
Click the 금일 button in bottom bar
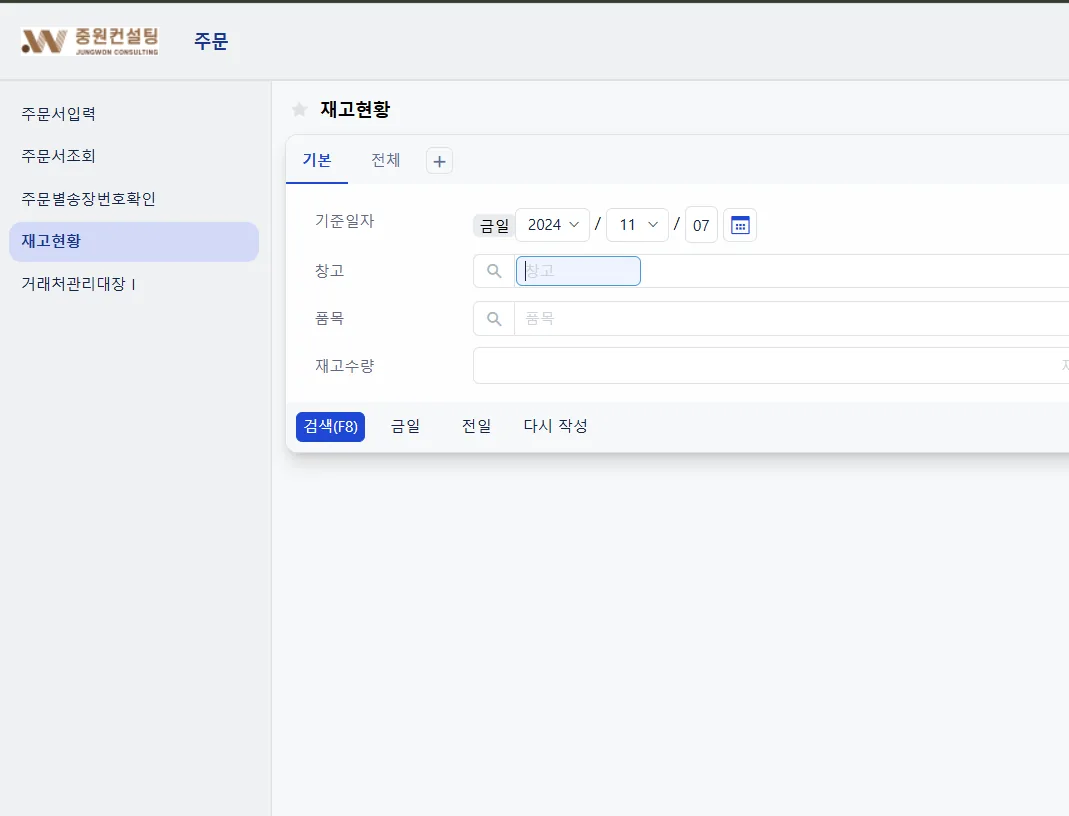pyautogui.click(x=405, y=427)
